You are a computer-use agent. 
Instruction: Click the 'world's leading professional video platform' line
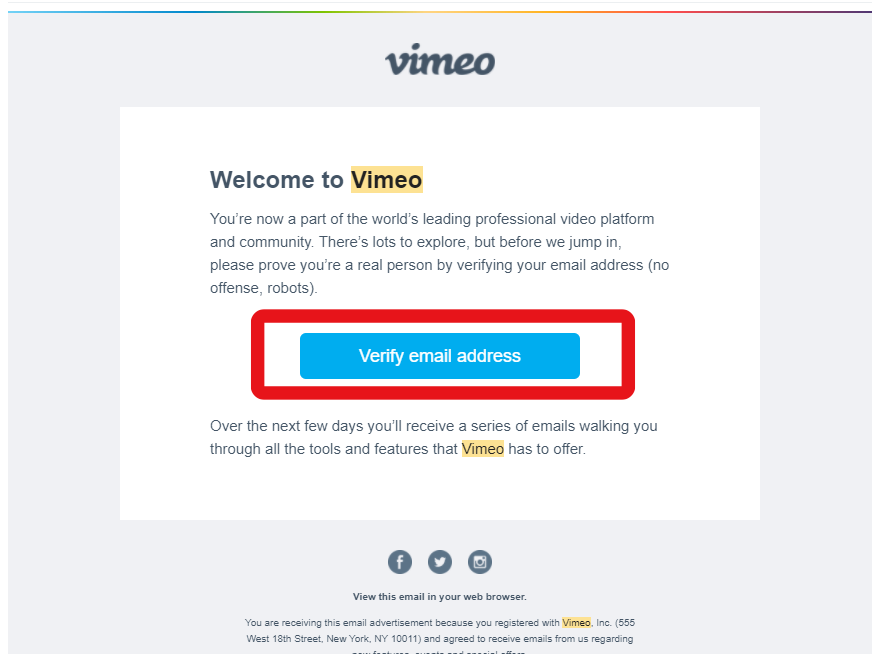pos(432,219)
